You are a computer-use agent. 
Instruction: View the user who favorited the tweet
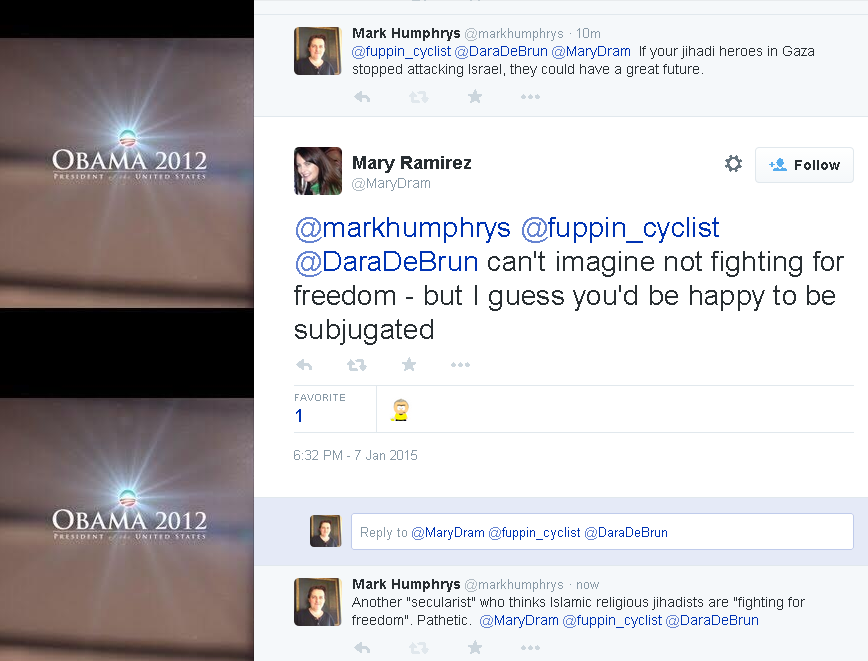[x=400, y=410]
